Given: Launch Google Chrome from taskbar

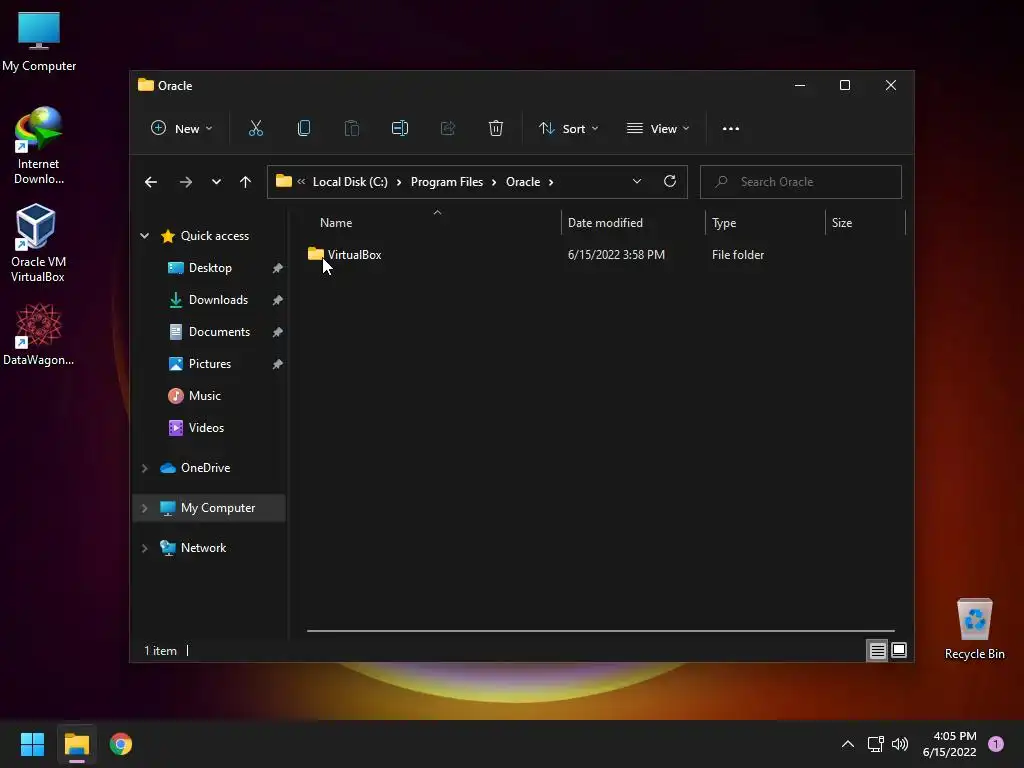Looking at the screenshot, I should click(x=121, y=744).
